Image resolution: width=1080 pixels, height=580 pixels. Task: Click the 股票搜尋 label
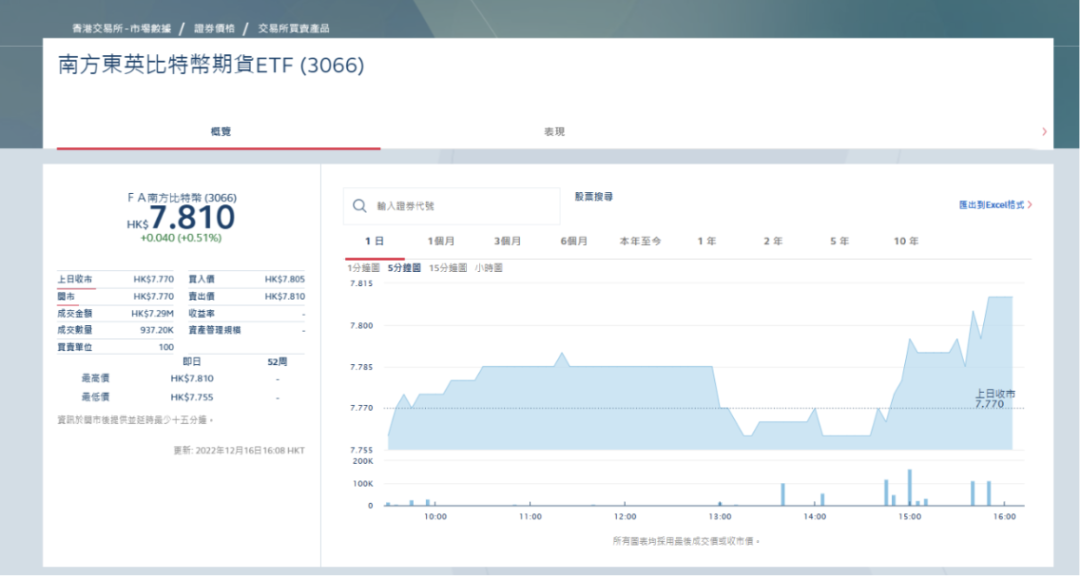click(594, 196)
